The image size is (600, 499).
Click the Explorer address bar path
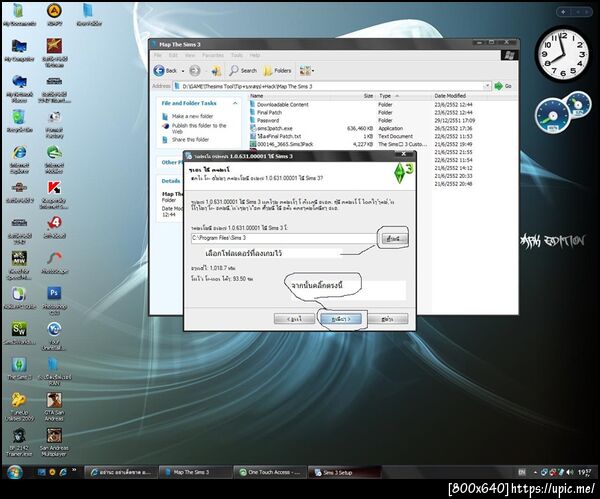click(x=329, y=86)
